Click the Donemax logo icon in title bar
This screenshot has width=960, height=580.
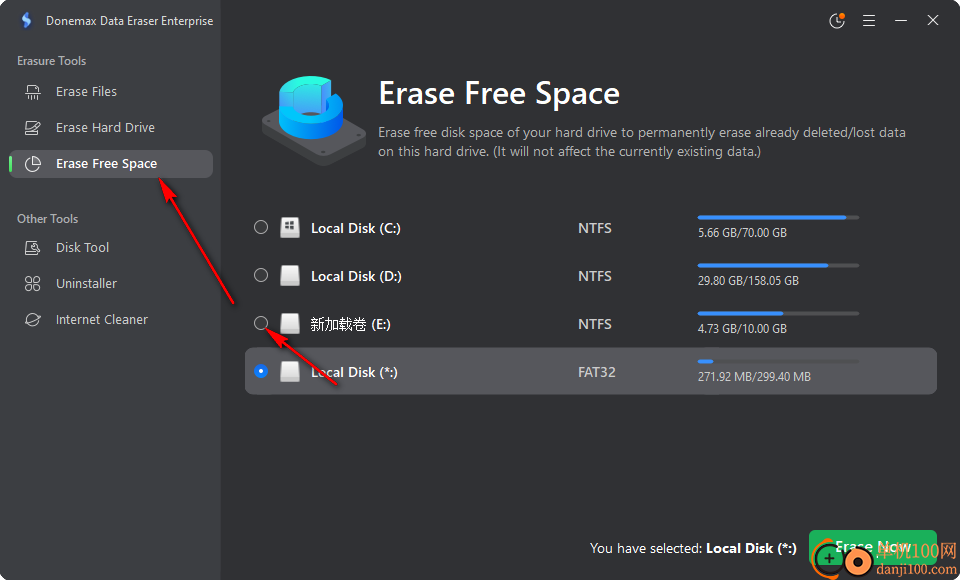pos(26,20)
